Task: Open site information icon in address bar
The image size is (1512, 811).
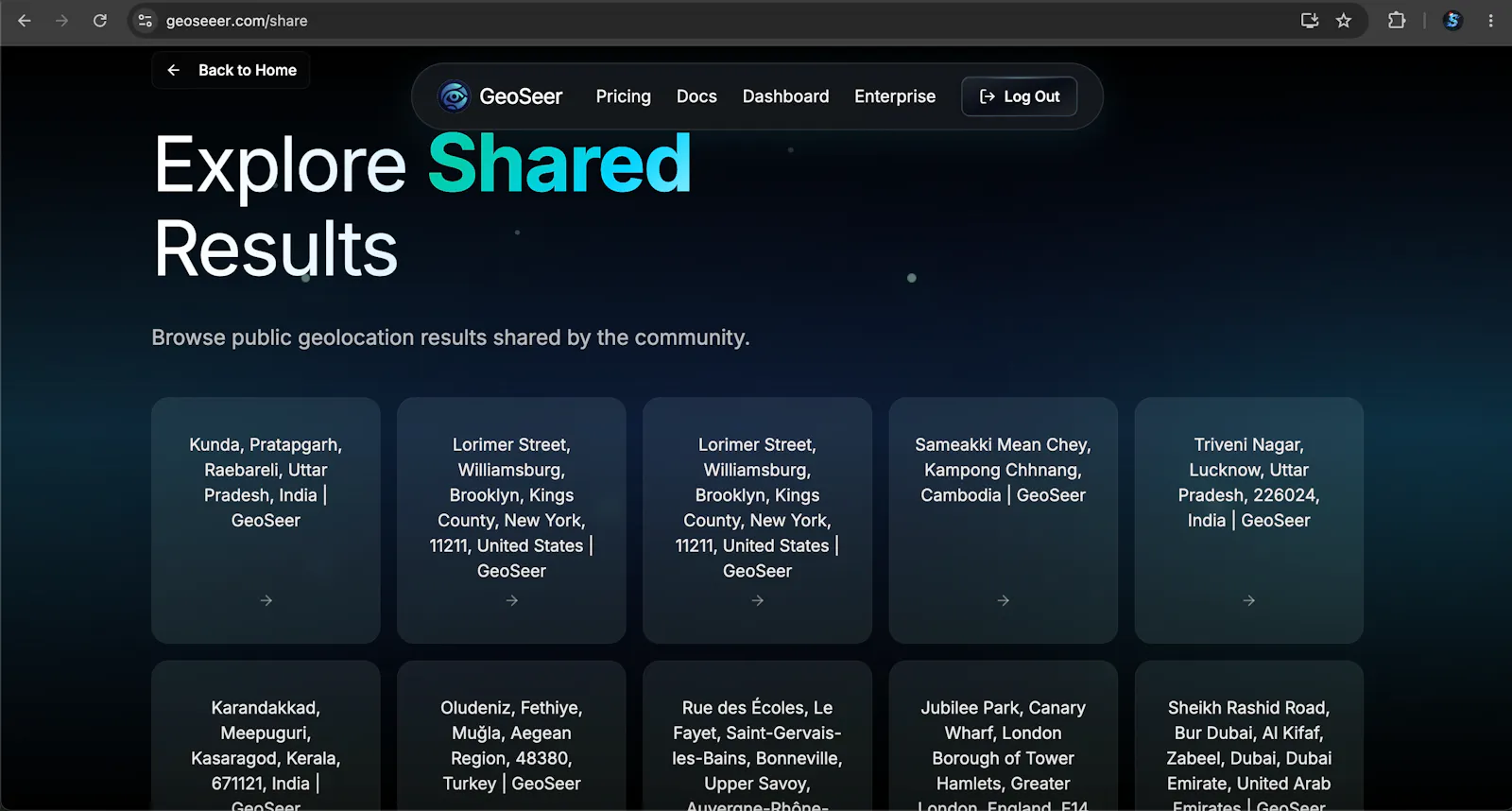Action: (145, 21)
